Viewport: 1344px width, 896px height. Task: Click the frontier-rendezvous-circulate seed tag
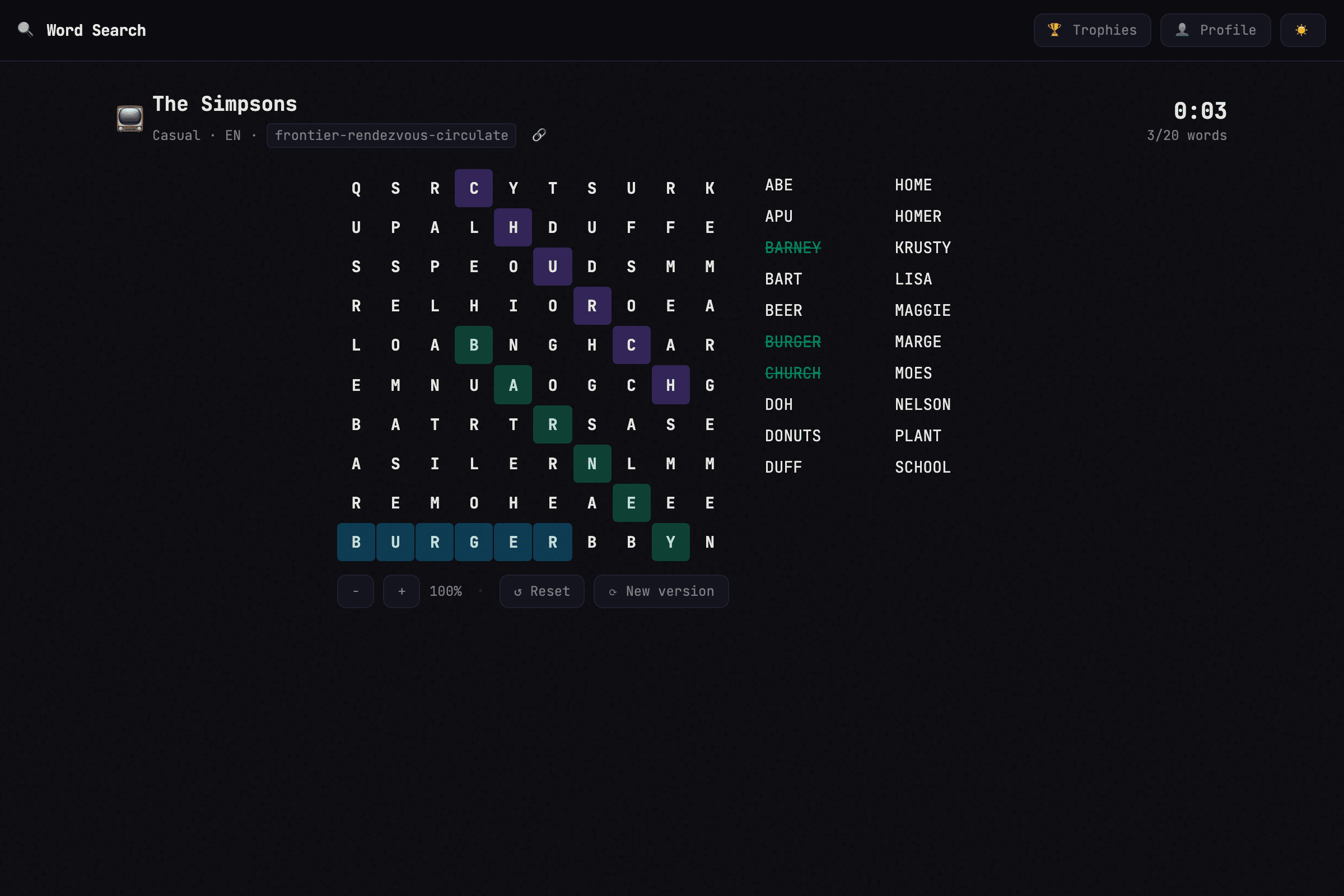(x=391, y=136)
